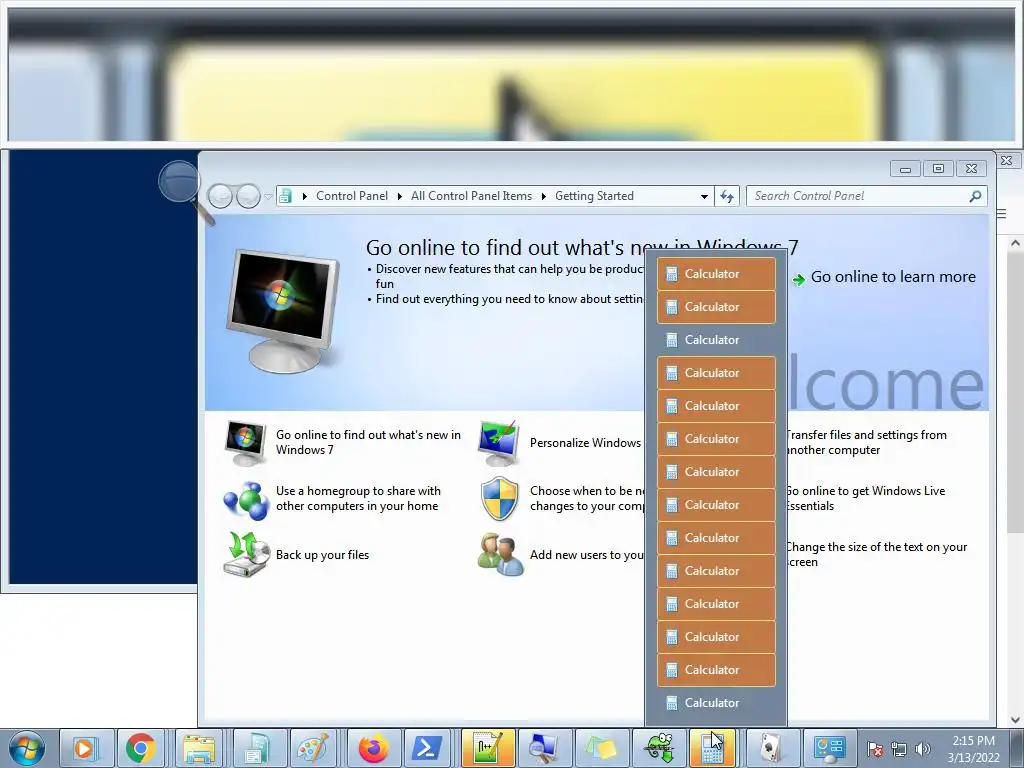Open the Windows Start orb
Screen dimensions: 1024x768
click(27, 748)
